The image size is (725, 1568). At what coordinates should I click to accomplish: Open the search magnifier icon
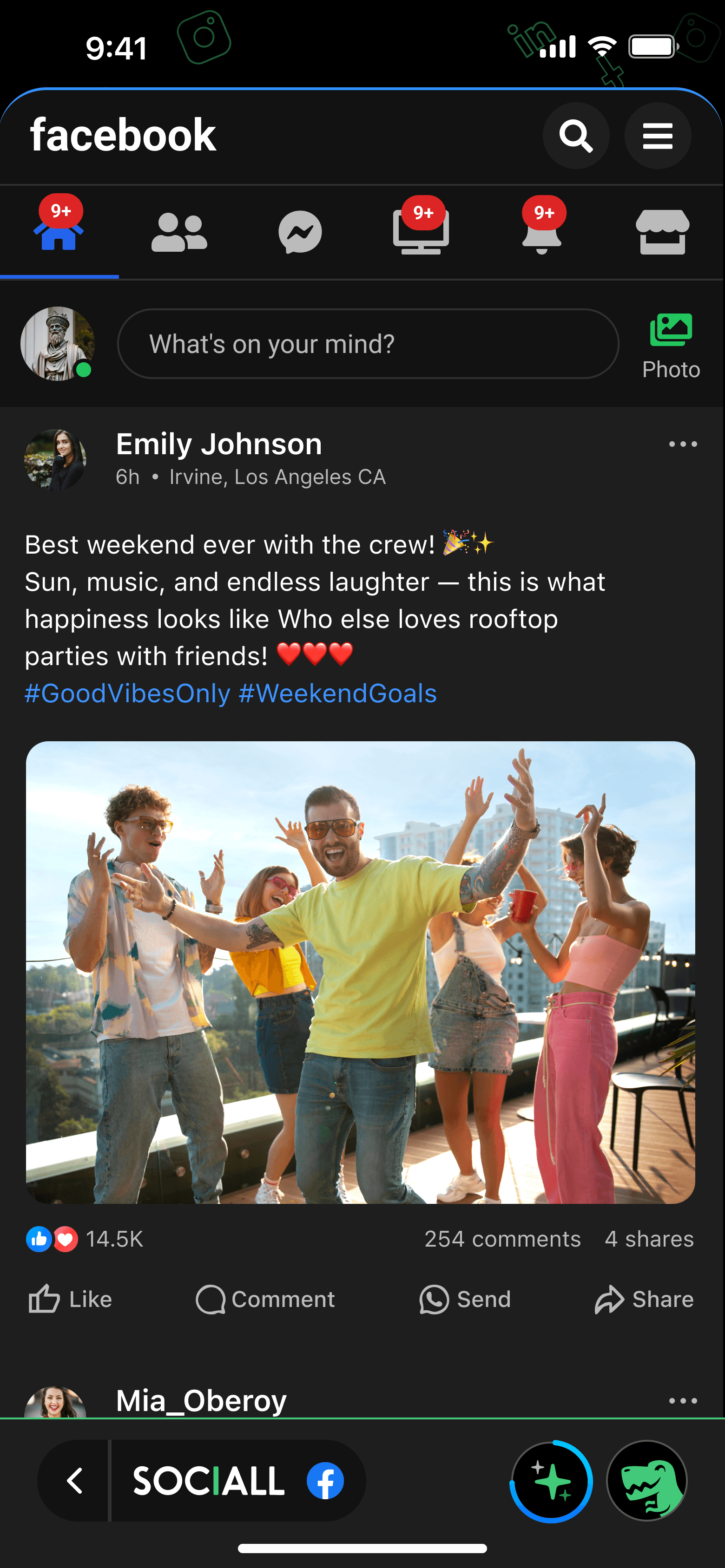click(576, 136)
